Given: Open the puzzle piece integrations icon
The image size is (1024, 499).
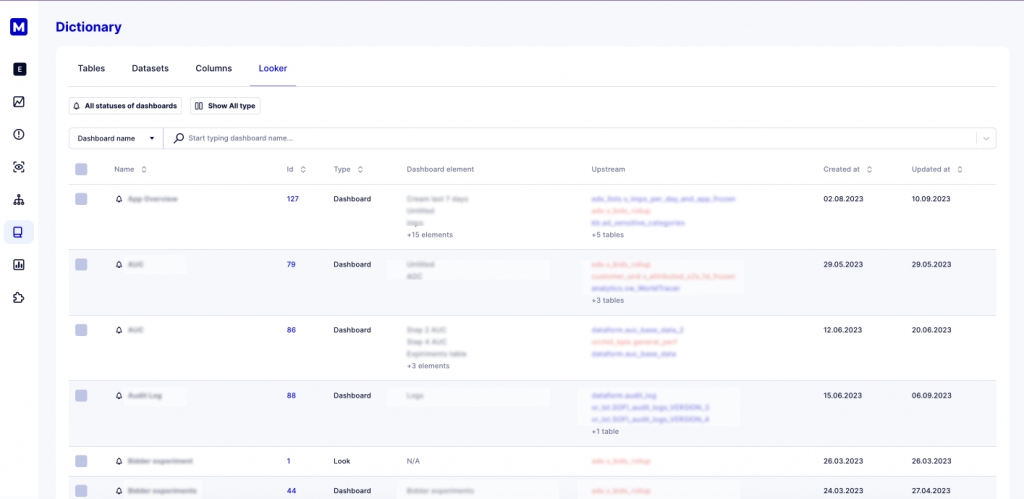Looking at the screenshot, I should pos(19,298).
